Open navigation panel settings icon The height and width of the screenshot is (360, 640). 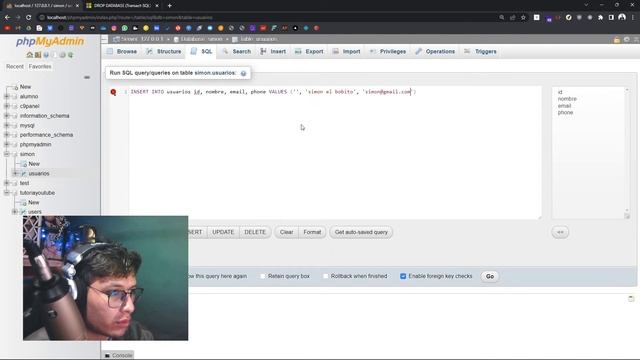click(62, 55)
